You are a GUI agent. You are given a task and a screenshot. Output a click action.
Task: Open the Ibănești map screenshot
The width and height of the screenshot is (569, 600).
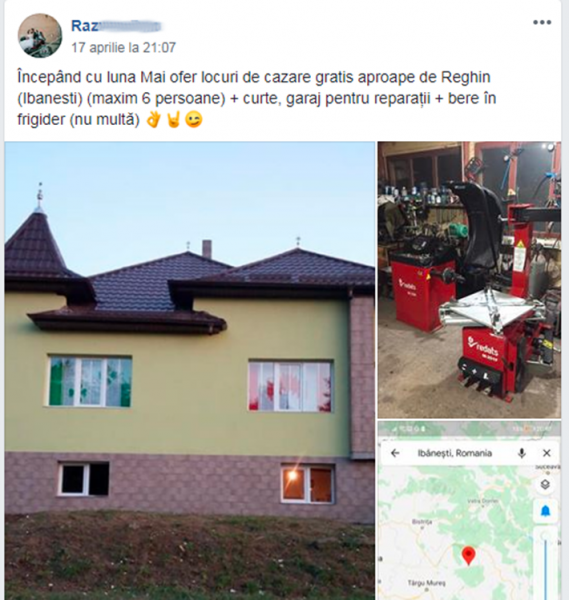click(x=469, y=510)
